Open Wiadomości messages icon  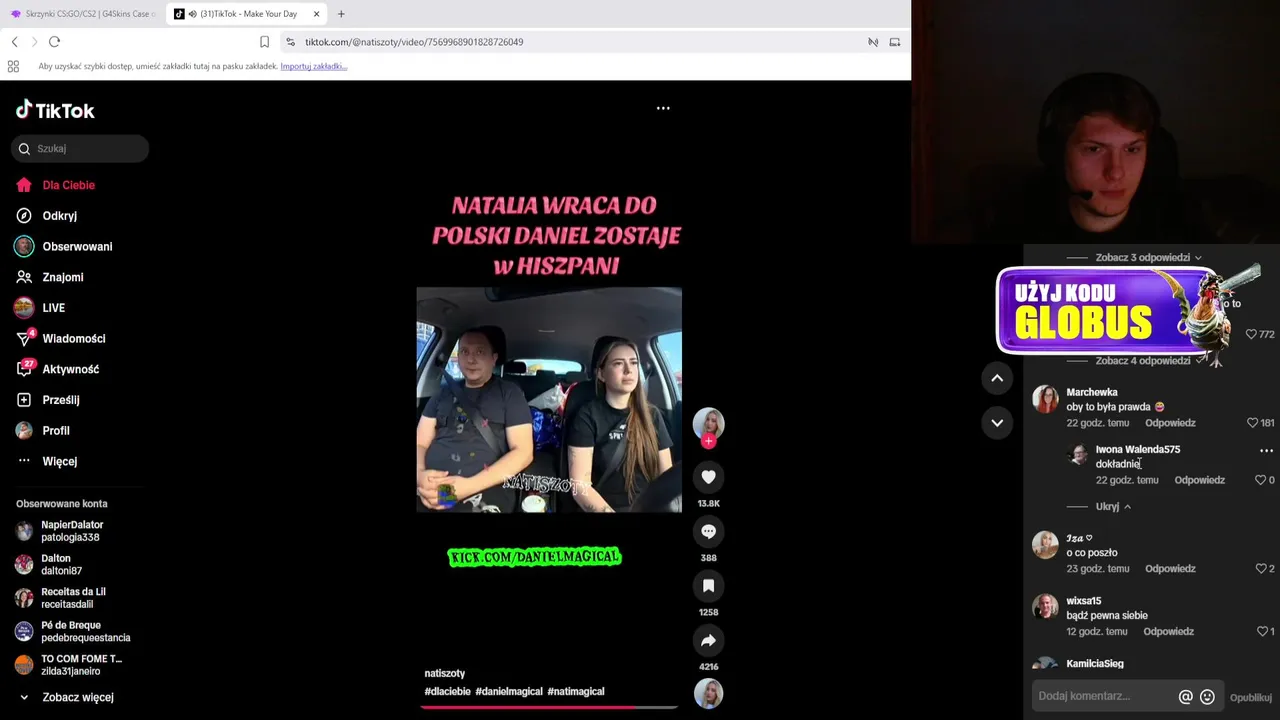point(24,338)
